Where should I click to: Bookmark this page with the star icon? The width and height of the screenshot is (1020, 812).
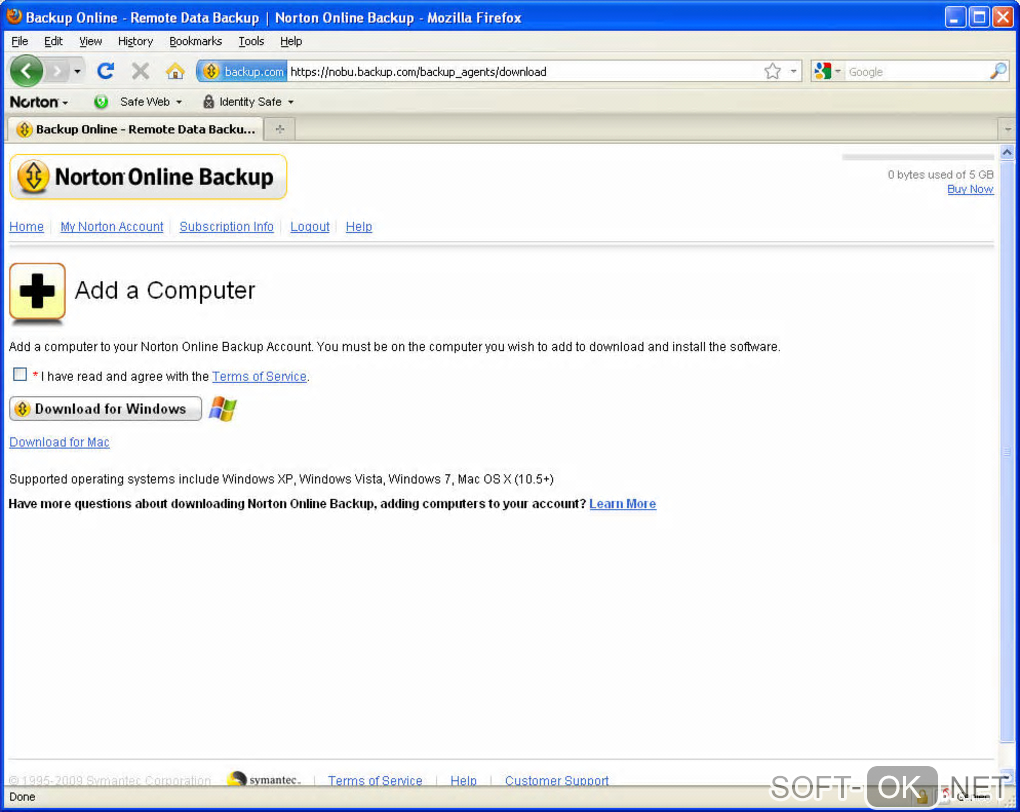[772, 72]
